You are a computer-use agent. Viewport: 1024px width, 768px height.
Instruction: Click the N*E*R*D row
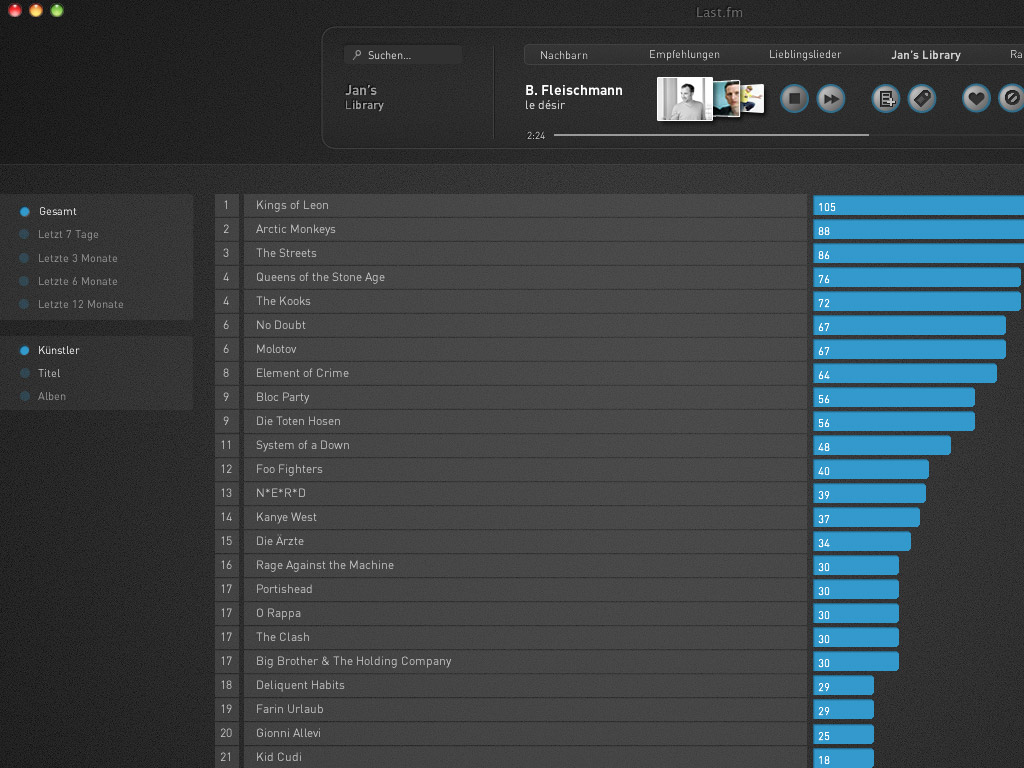(525, 493)
